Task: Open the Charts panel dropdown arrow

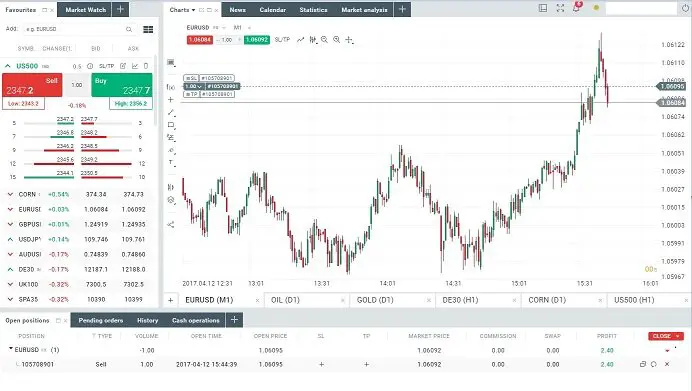Action: point(193,10)
